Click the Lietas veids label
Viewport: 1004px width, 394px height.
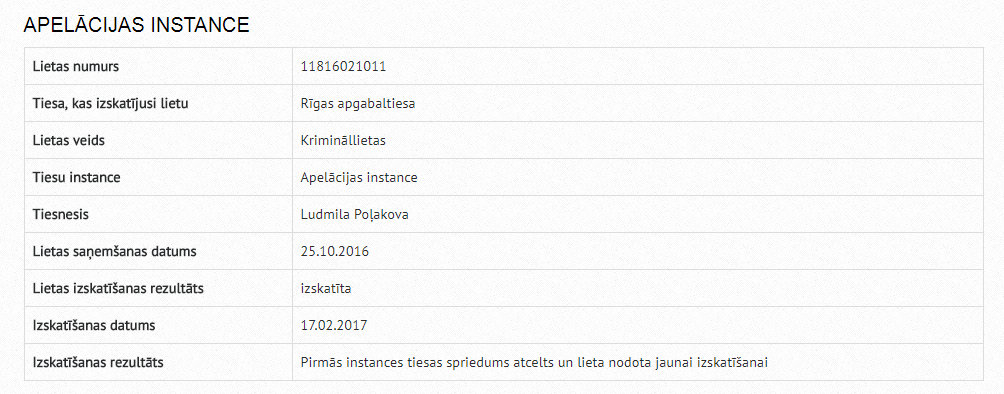click(69, 140)
